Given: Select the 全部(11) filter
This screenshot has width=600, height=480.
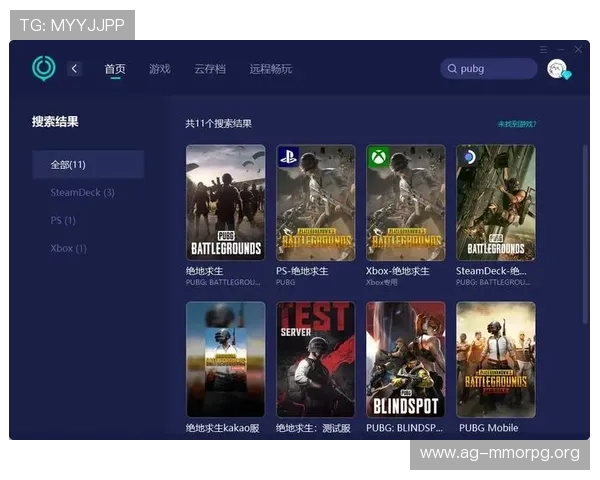Looking at the screenshot, I should [88, 165].
